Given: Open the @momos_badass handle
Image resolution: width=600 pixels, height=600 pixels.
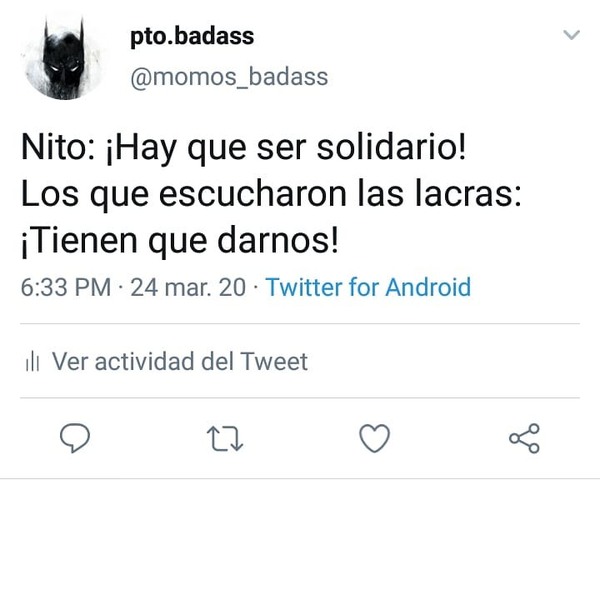Looking at the screenshot, I should click(229, 77).
